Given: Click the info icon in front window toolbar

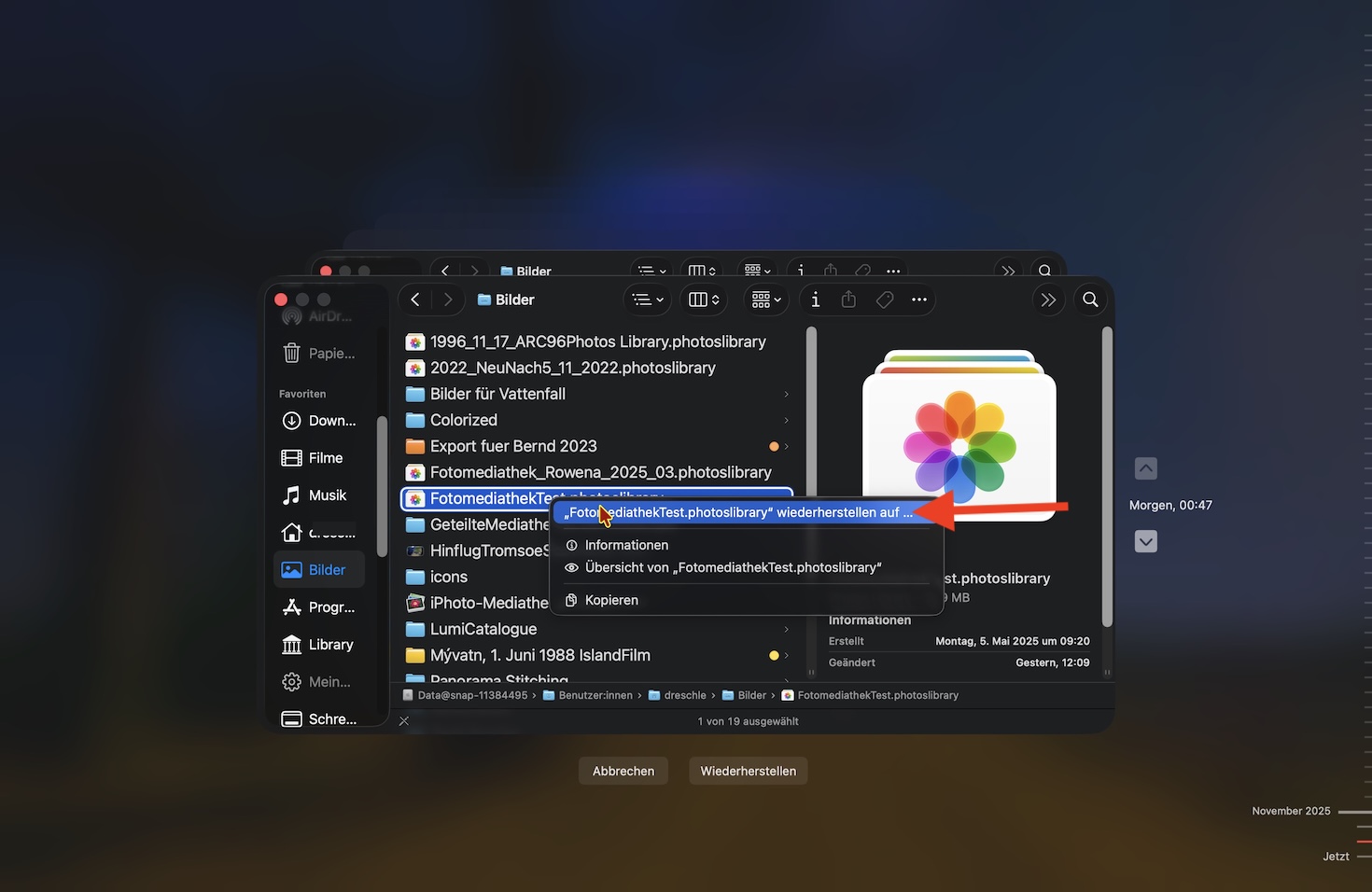Looking at the screenshot, I should [x=816, y=300].
